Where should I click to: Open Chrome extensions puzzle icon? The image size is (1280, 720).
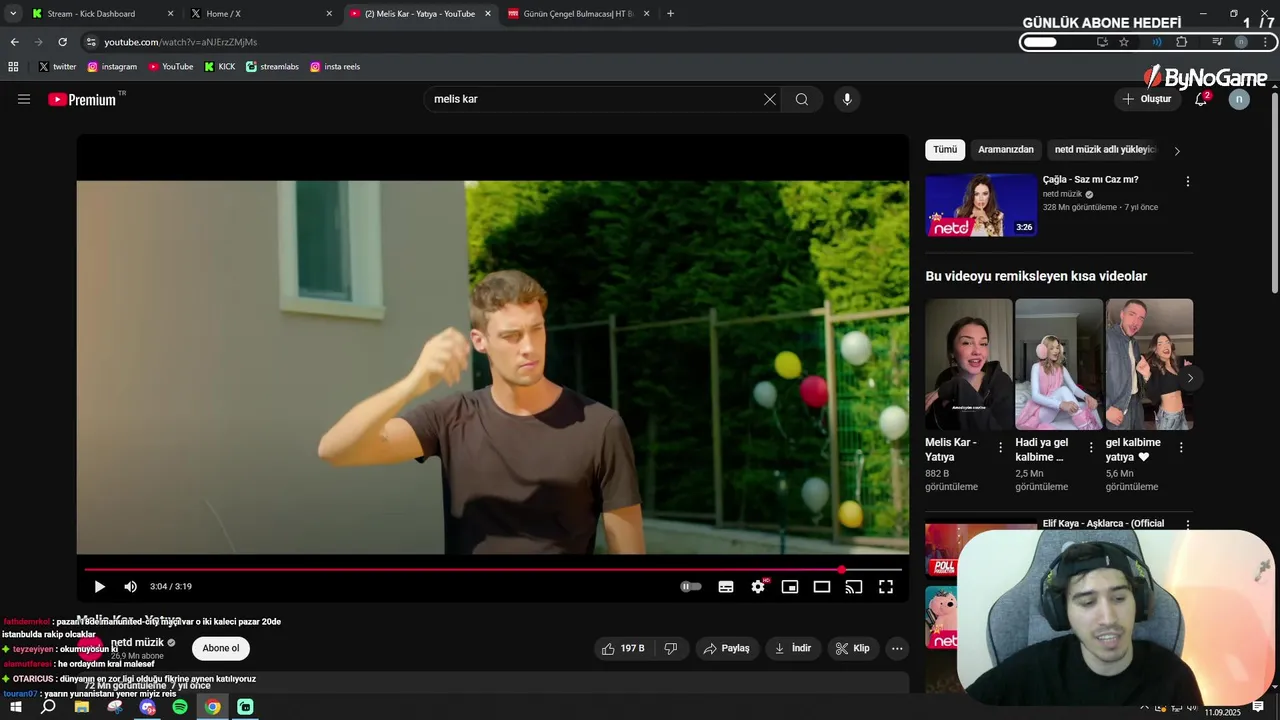(x=1182, y=42)
